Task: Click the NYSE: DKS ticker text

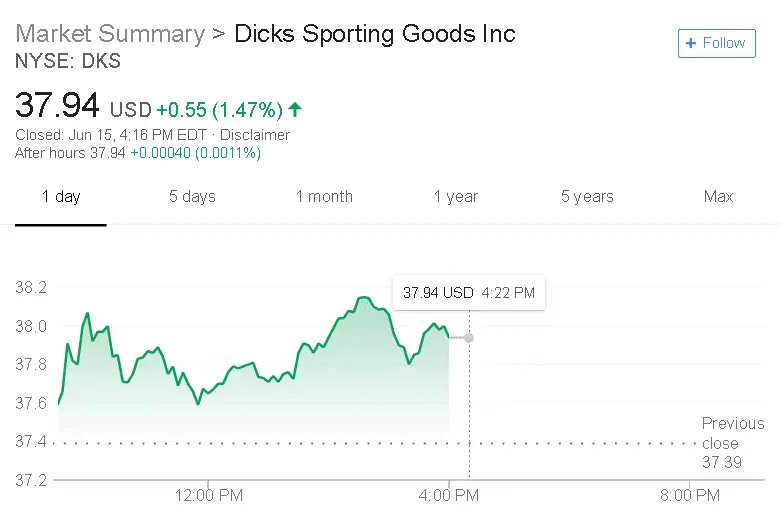Action: click(68, 62)
